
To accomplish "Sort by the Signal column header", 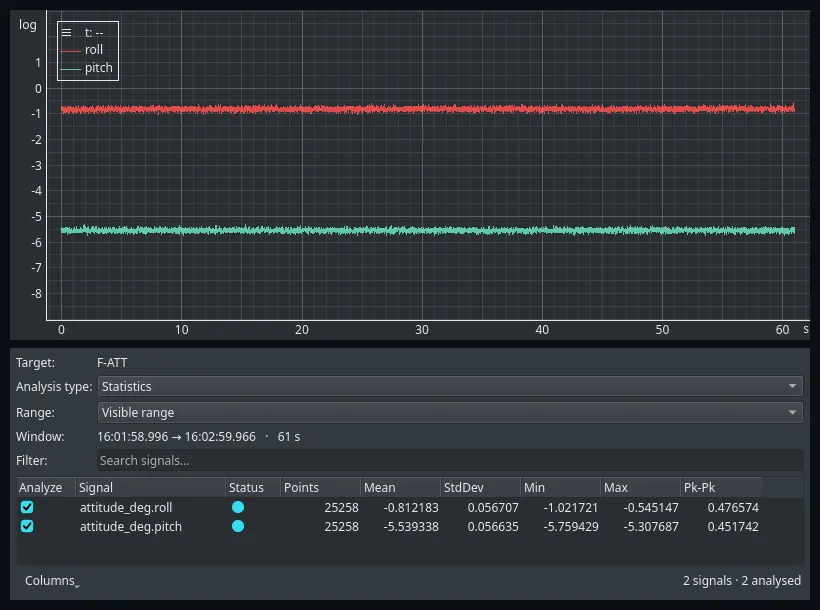I will pyautogui.click(x=151, y=488).
